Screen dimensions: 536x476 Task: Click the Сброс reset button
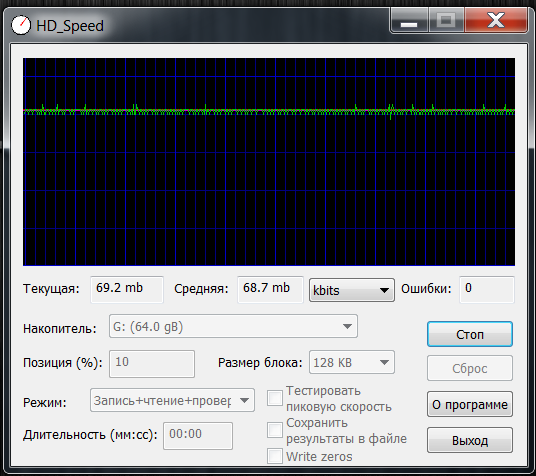pyautogui.click(x=470, y=368)
